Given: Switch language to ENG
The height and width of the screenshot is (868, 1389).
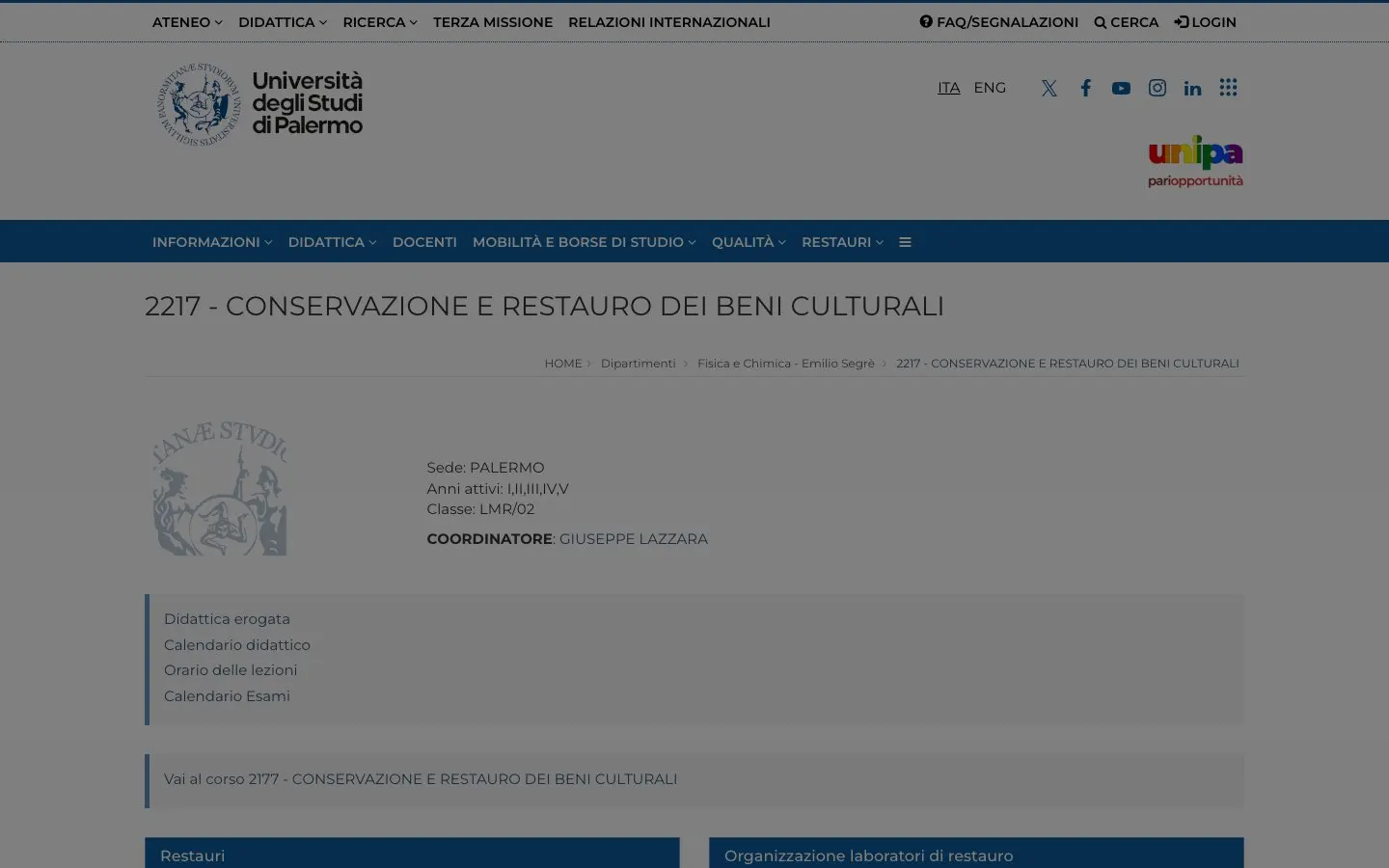Looking at the screenshot, I should (990, 88).
